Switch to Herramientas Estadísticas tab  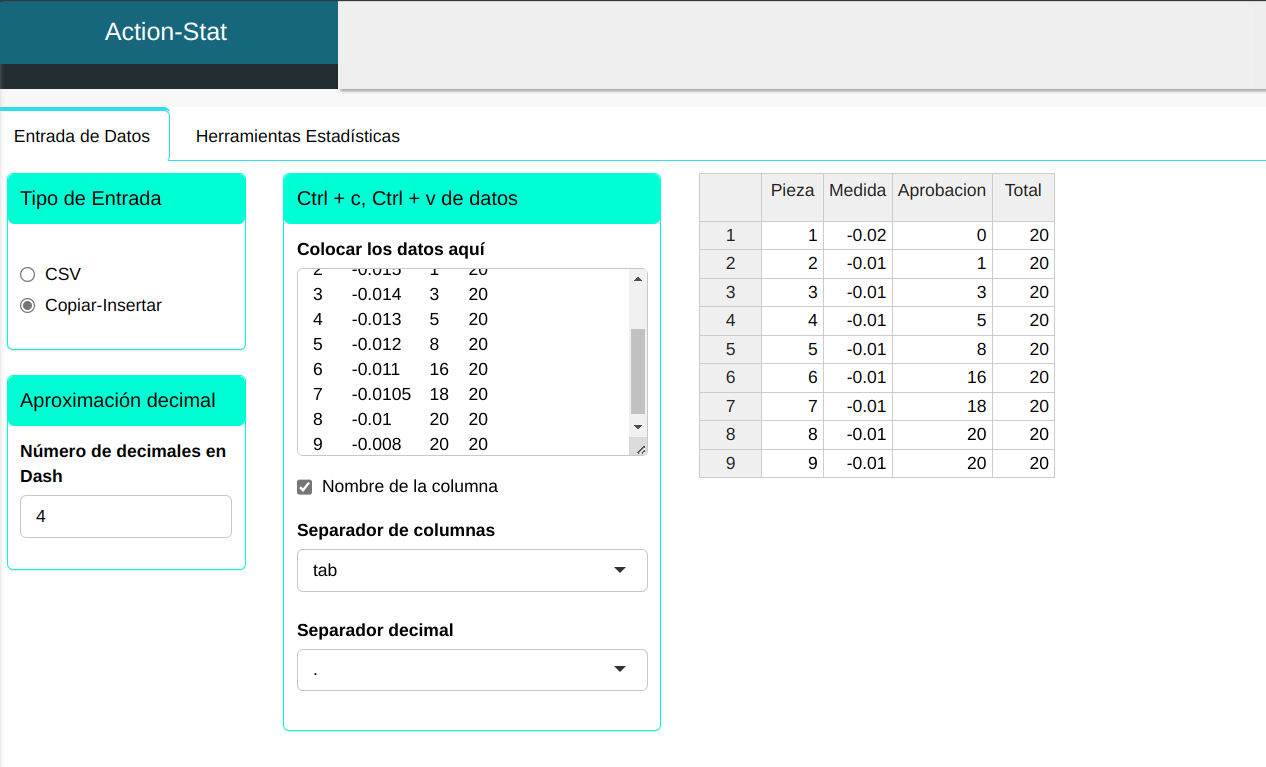tap(297, 136)
